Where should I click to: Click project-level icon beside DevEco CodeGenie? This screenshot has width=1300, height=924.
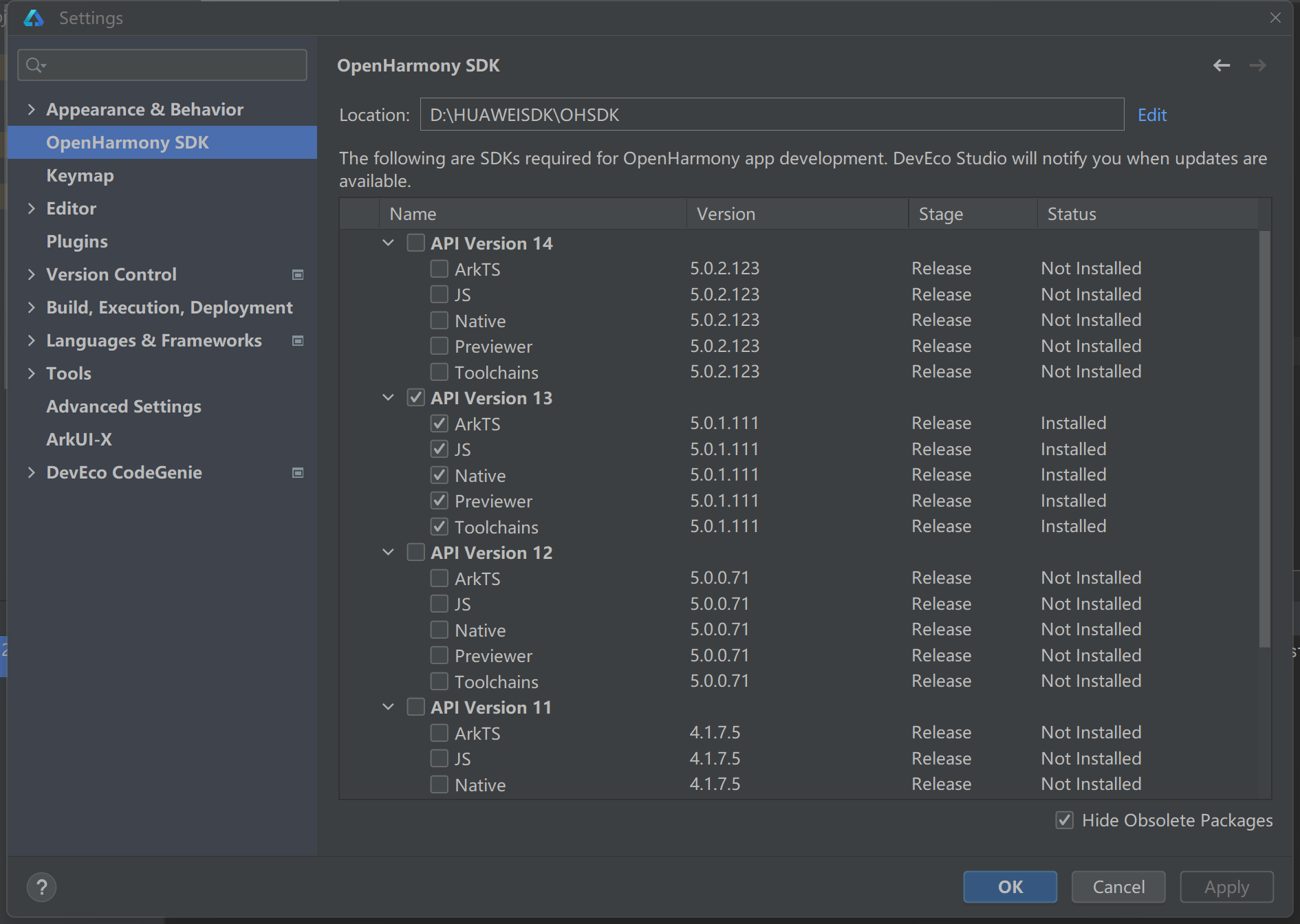pos(298,473)
